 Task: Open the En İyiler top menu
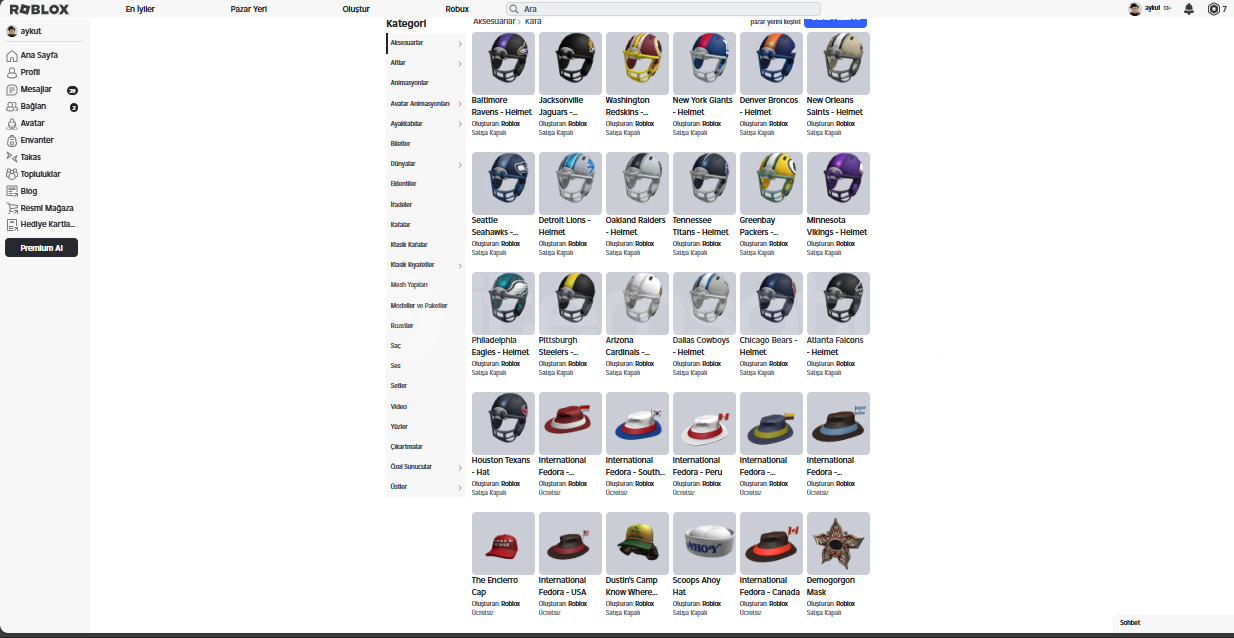[140, 9]
